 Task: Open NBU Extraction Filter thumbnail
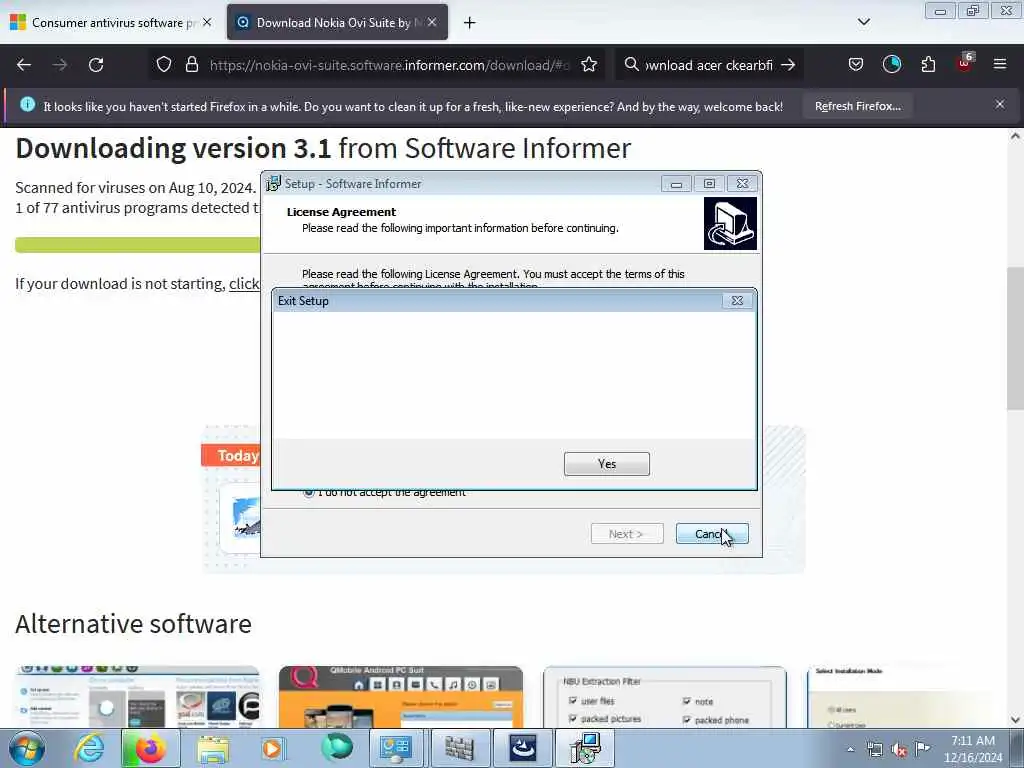(665, 697)
